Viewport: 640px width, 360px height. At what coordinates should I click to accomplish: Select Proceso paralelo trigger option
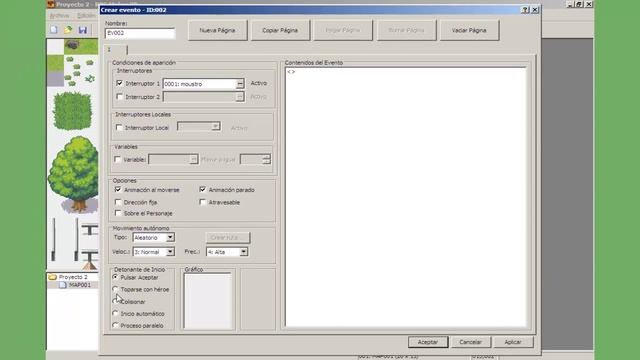pos(115,325)
